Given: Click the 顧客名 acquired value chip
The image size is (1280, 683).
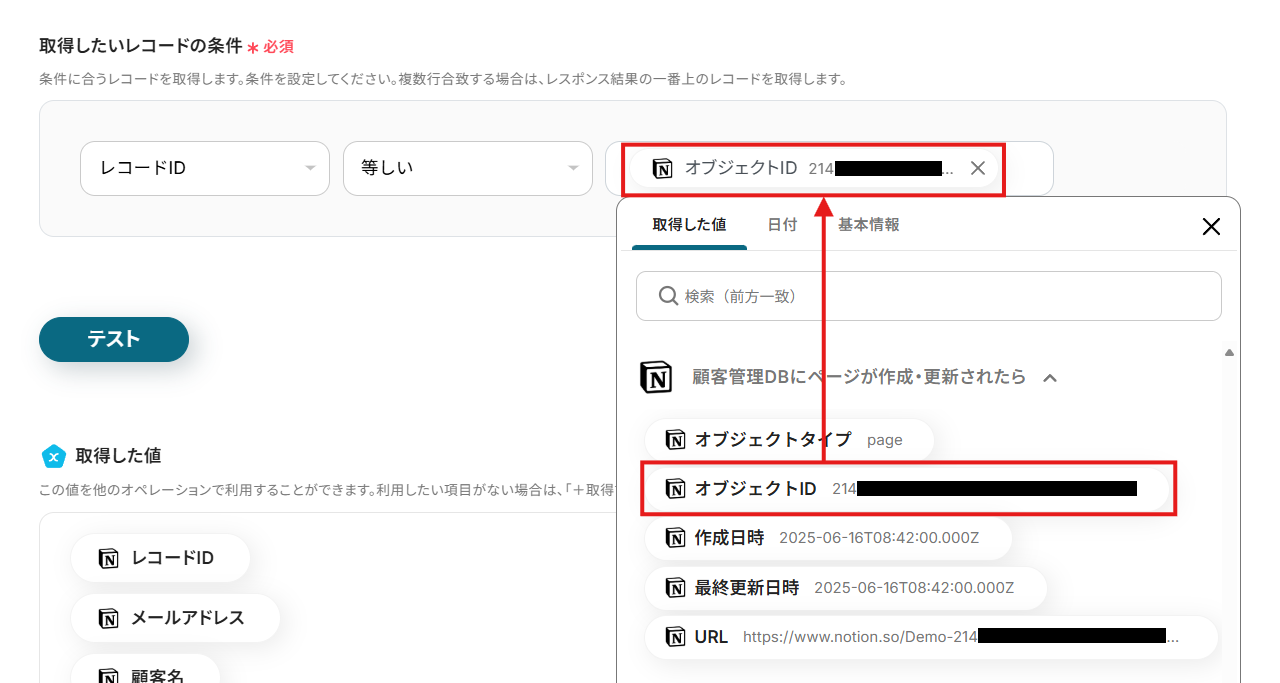Looking at the screenshot, I should (x=145, y=669).
